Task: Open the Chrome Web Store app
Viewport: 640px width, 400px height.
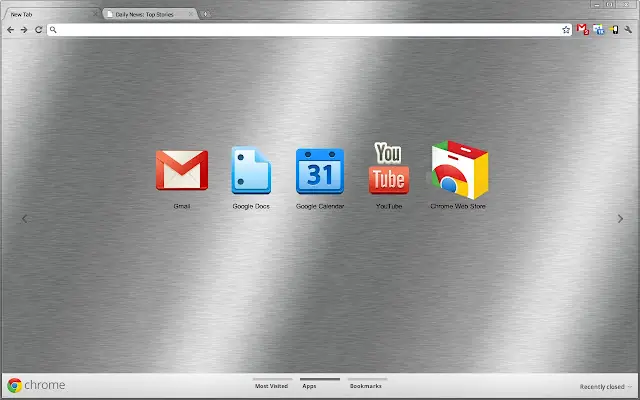Action: pyautogui.click(x=459, y=170)
